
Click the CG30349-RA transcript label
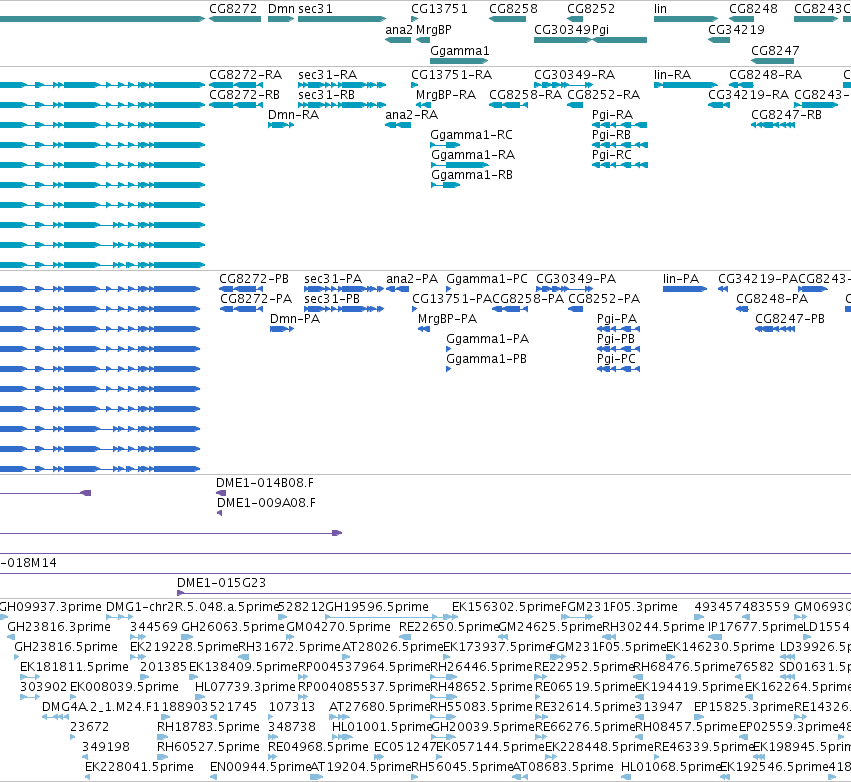(574, 75)
